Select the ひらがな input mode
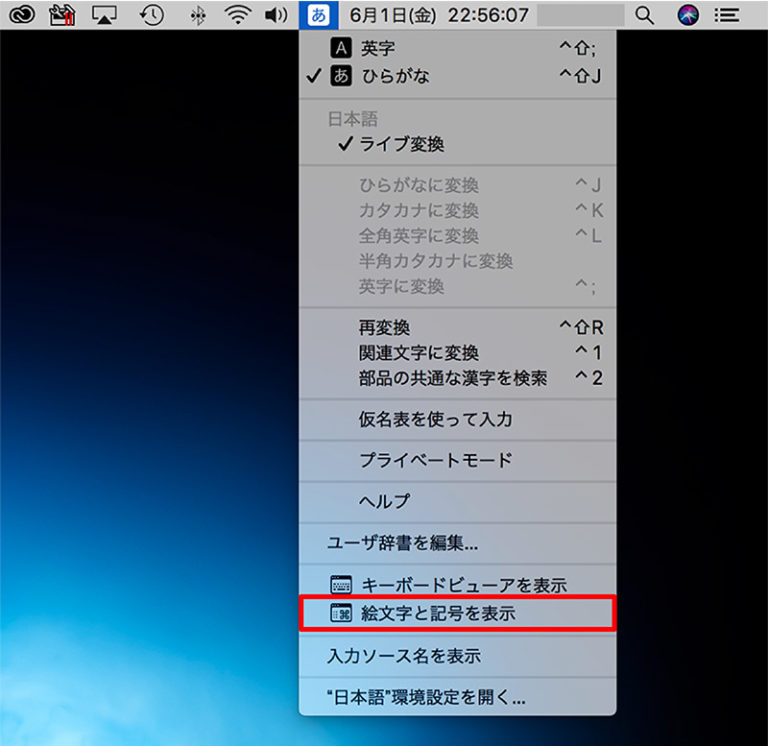The height and width of the screenshot is (746, 768). tap(457, 76)
